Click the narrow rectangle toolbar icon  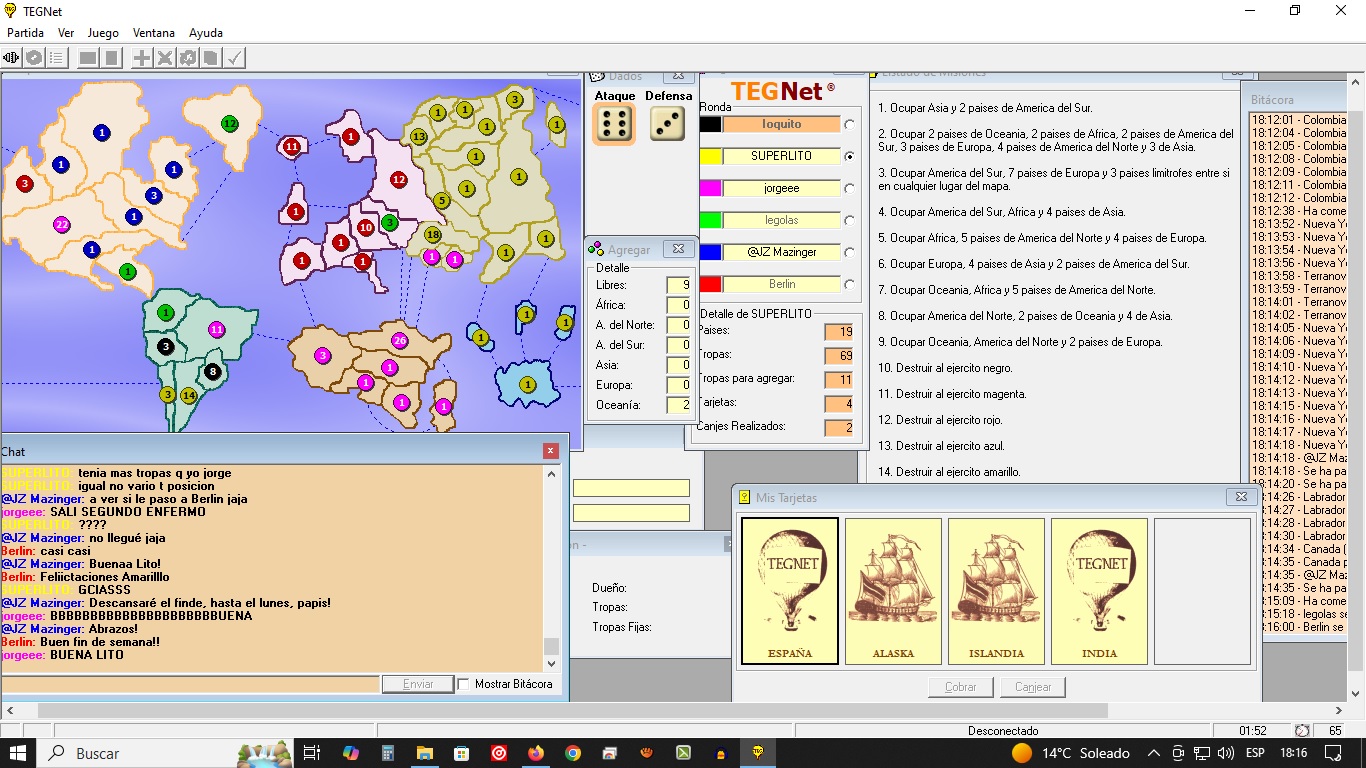[x=112, y=58]
